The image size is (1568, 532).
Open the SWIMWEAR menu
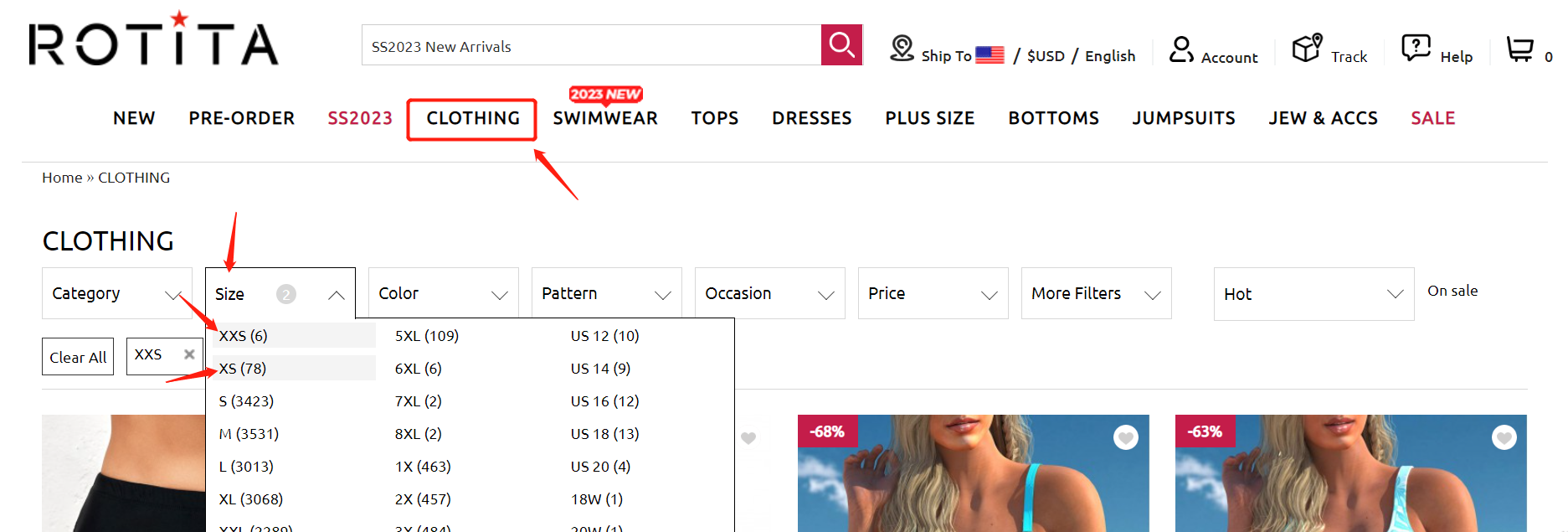605,118
